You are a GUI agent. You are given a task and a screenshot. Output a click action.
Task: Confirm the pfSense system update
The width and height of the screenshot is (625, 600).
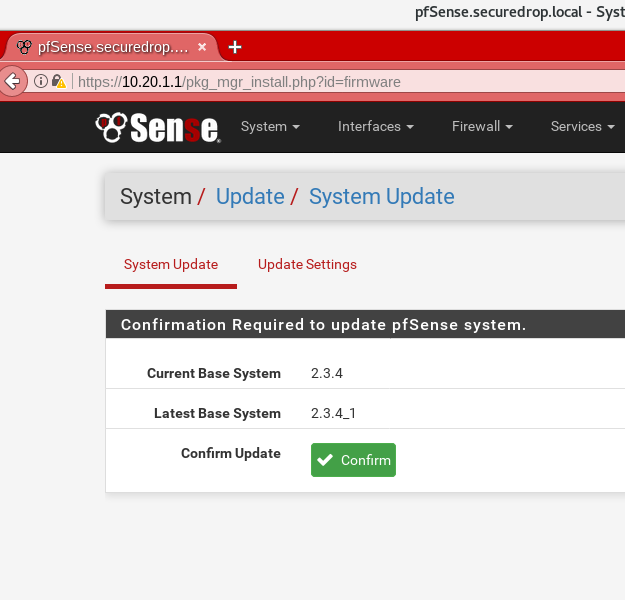(353, 460)
